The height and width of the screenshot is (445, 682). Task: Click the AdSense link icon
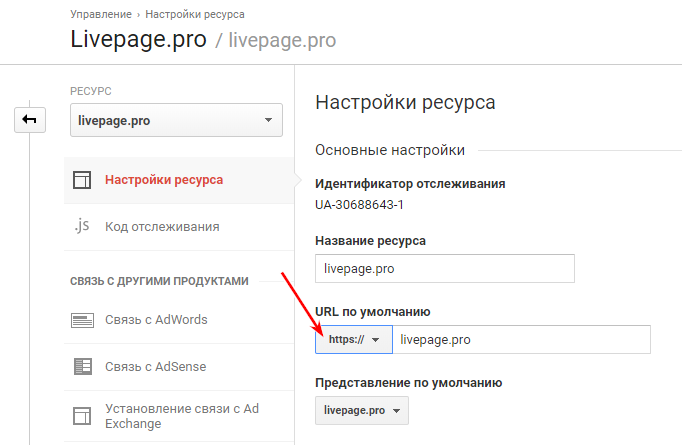point(82,367)
